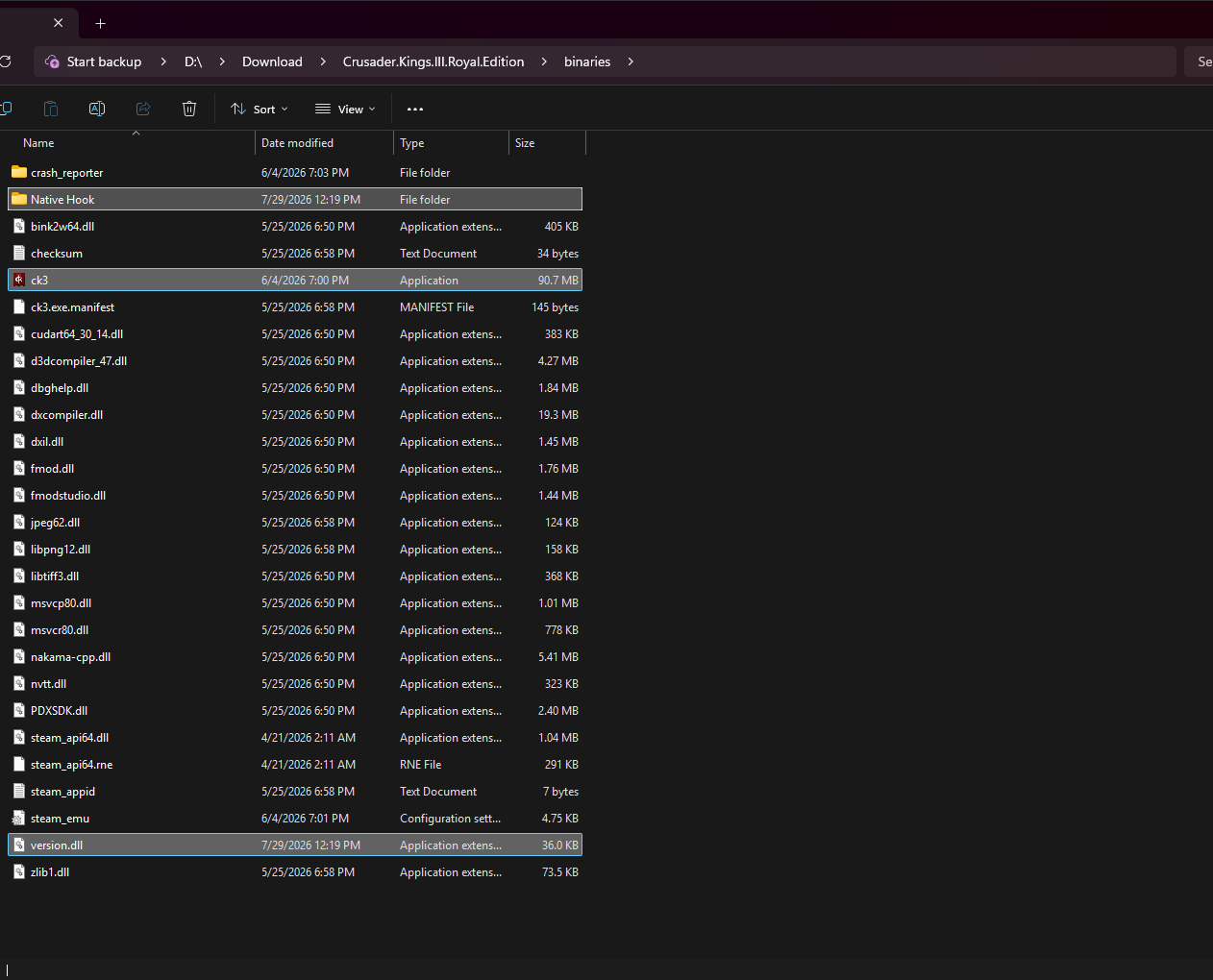Select the msvcr80.dll file name
This screenshot has height=980, width=1213.
point(60,630)
